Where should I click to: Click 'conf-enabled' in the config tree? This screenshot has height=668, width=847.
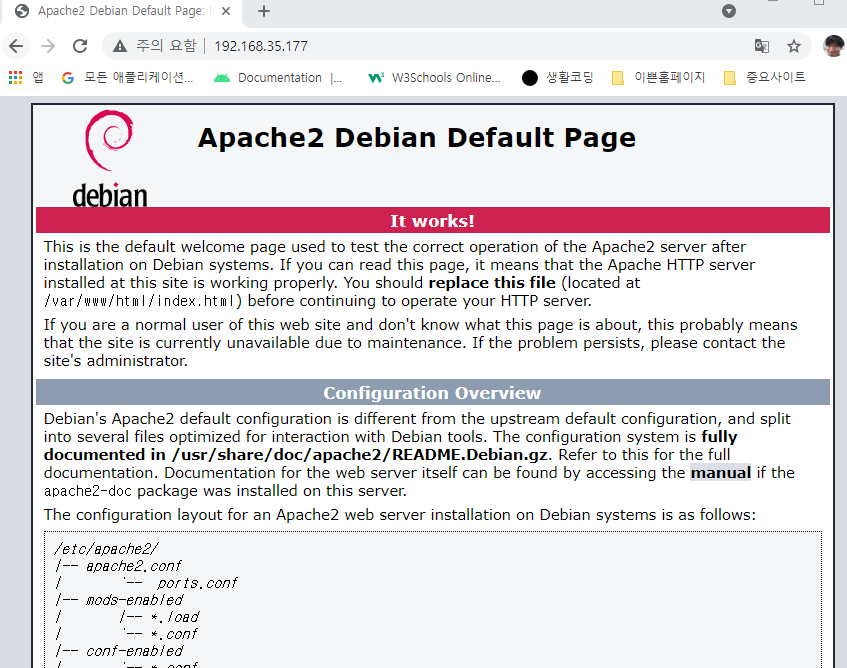(134, 651)
